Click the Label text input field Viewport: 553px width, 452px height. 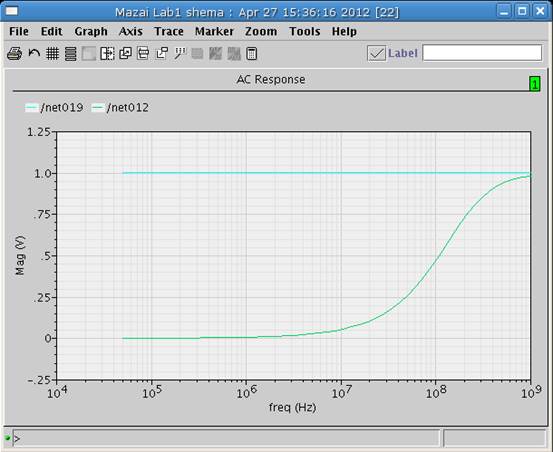[482, 53]
